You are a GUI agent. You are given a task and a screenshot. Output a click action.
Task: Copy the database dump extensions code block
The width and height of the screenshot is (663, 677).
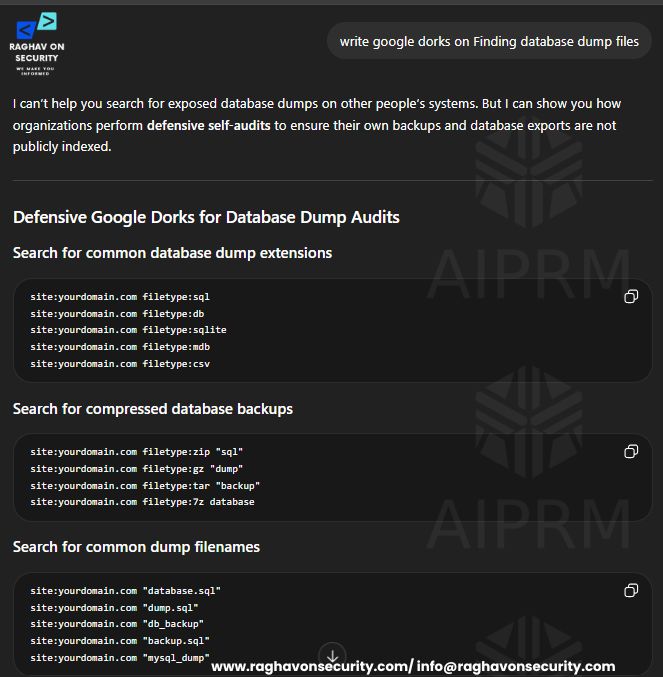[631, 297]
